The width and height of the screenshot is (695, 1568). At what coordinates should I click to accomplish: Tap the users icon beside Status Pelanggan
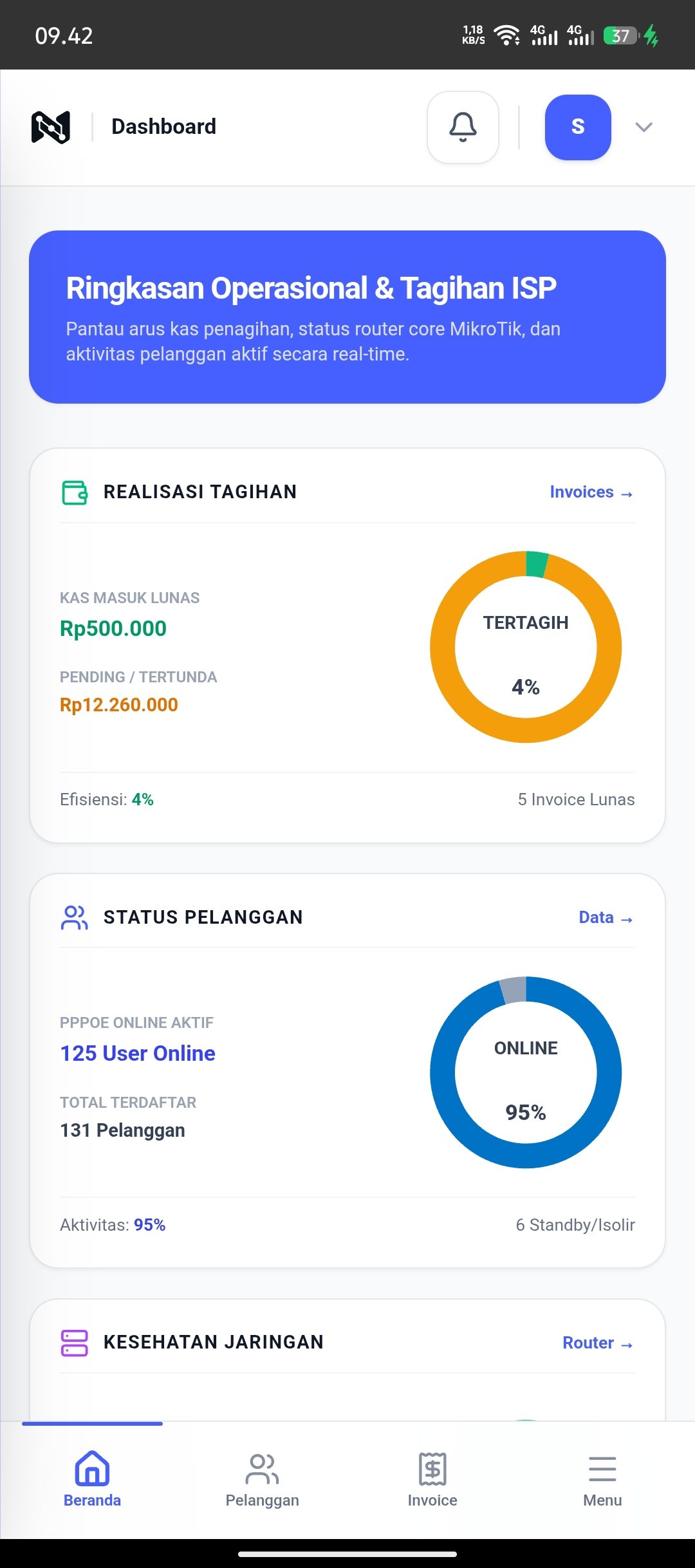tap(75, 917)
